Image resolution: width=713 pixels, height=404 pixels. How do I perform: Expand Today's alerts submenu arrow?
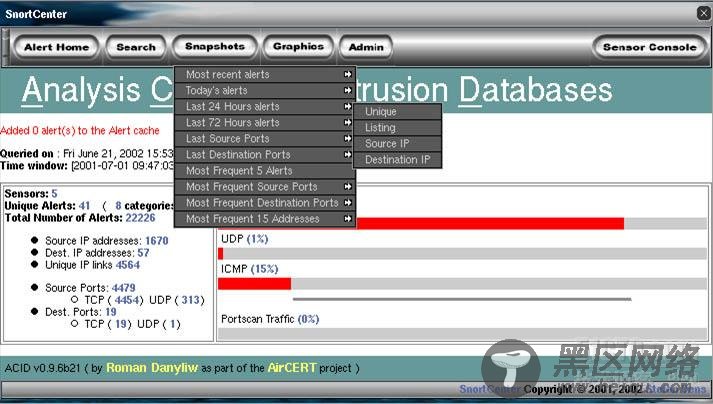click(348, 90)
